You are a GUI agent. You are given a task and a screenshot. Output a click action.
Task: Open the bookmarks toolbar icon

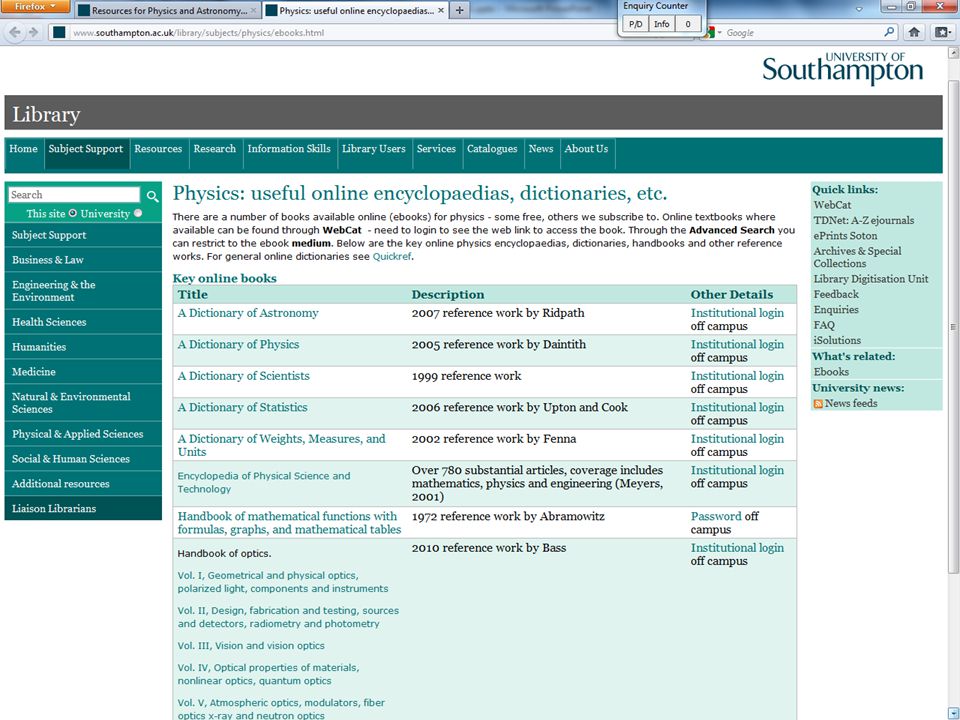(943, 32)
